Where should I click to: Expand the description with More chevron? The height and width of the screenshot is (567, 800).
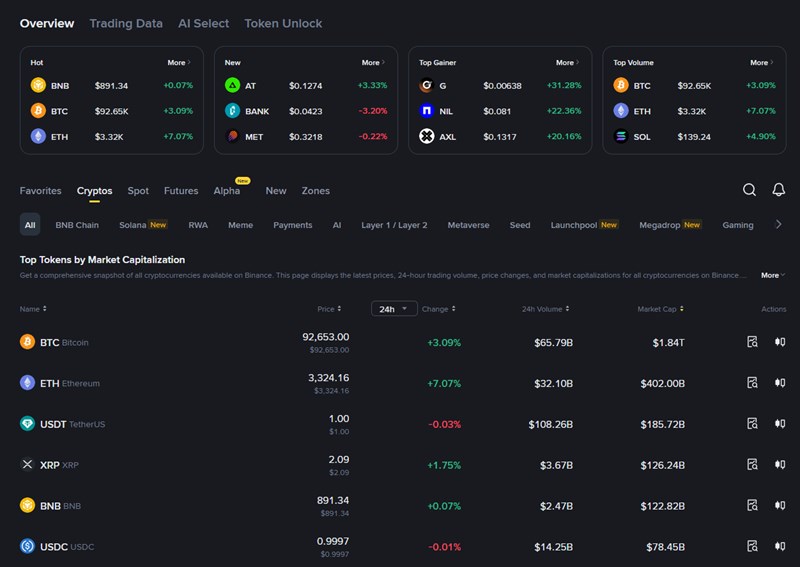click(772, 275)
